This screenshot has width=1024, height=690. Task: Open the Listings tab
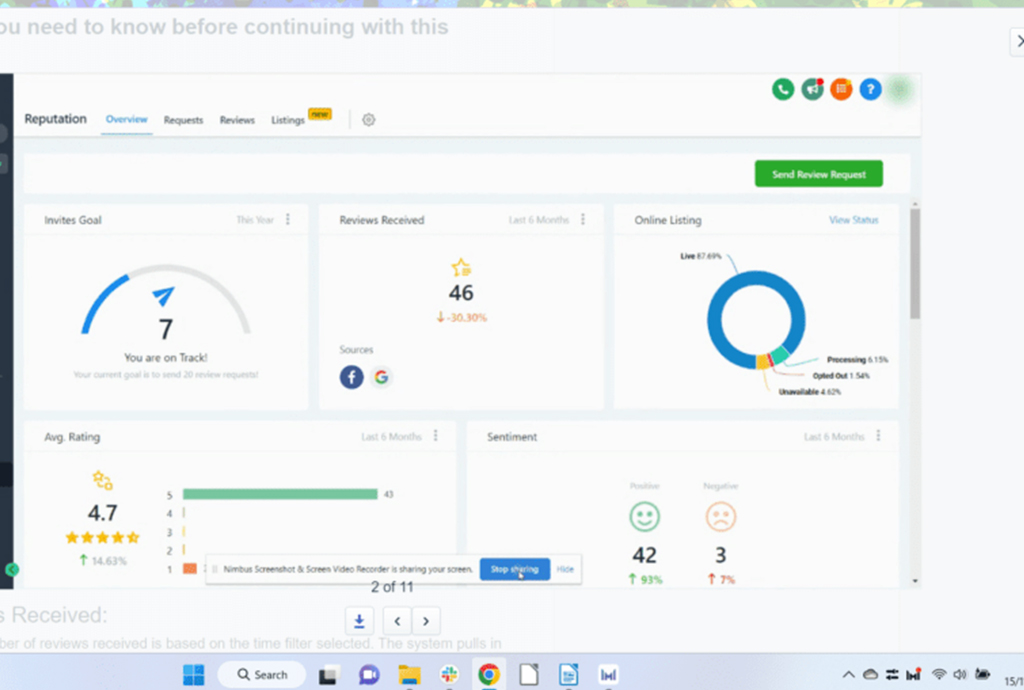(288, 120)
